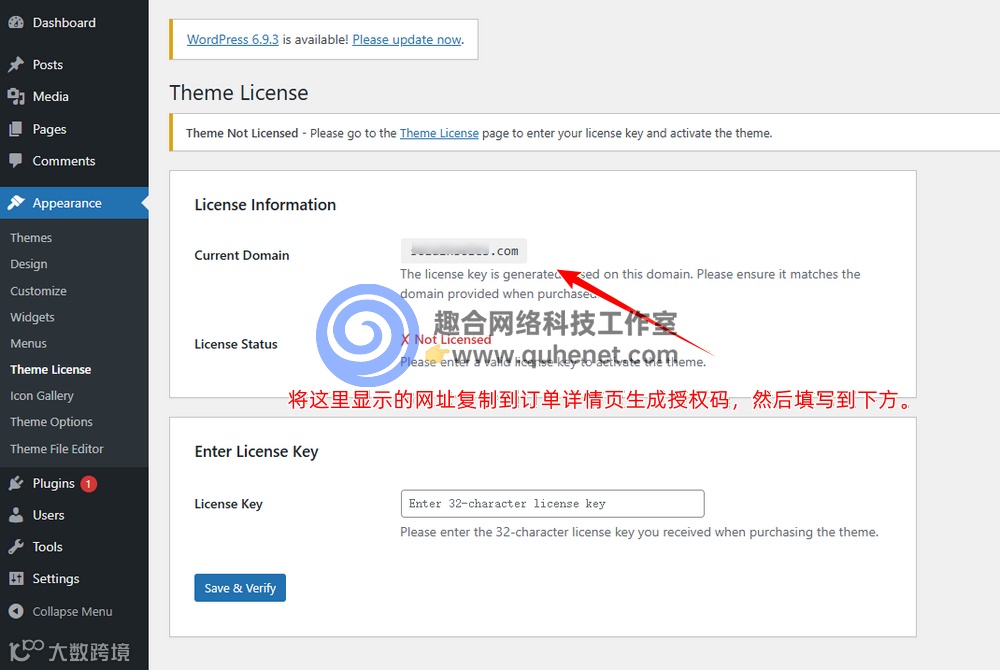
Task: Click the Tools wrench icon
Action: point(16,547)
